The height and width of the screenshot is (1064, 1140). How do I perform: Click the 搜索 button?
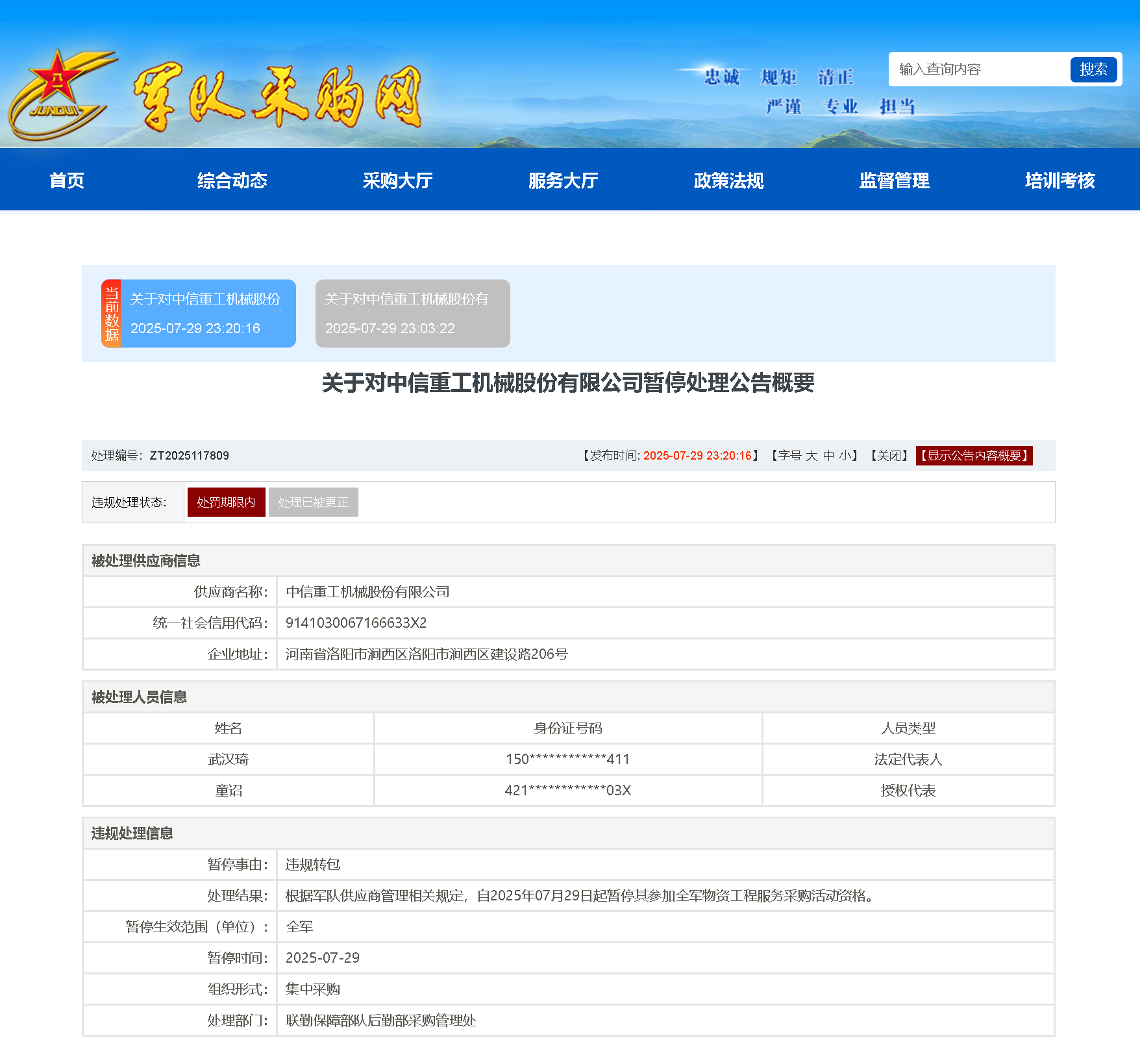pyautogui.click(x=1093, y=69)
